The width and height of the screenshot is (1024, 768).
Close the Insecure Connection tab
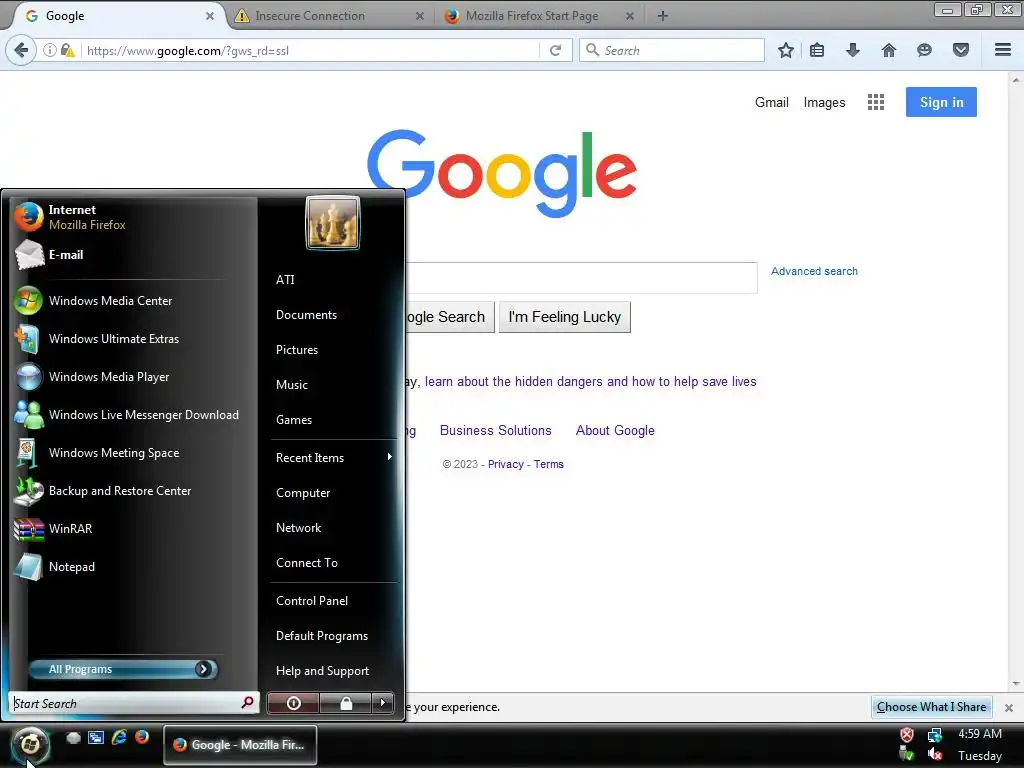coord(420,16)
